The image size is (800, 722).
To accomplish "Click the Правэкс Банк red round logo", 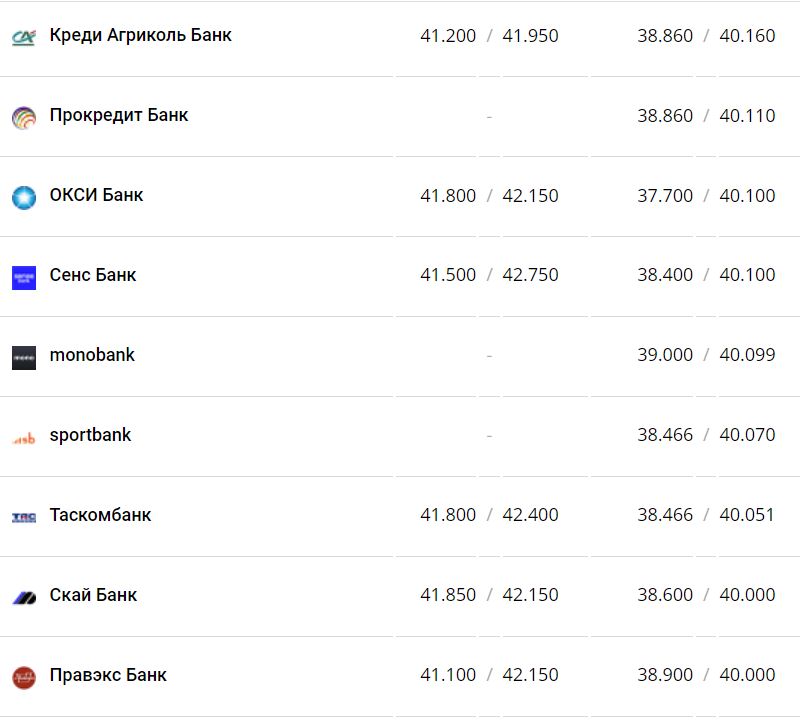I will [x=24, y=677].
